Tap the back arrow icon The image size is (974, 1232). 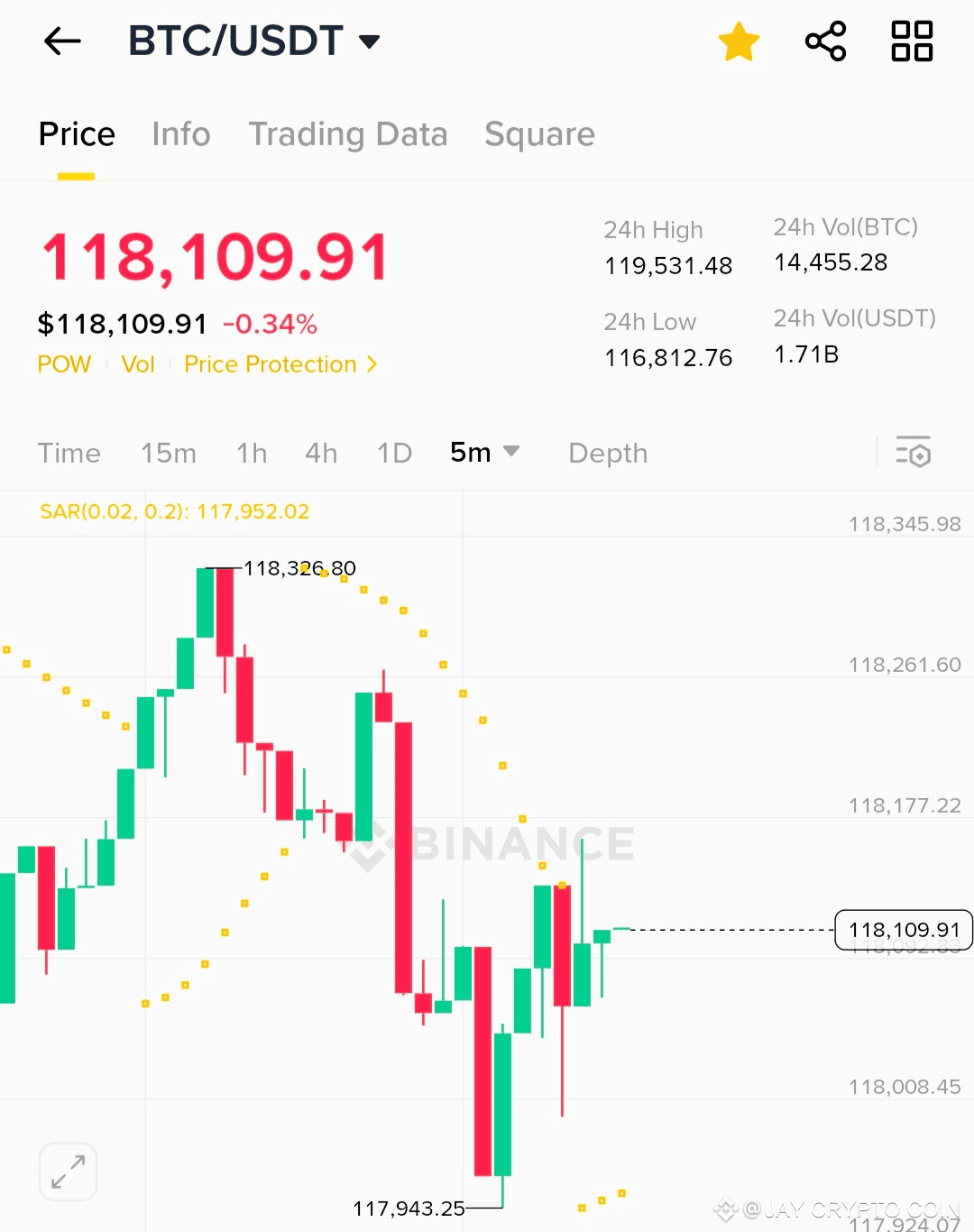pos(62,41)
